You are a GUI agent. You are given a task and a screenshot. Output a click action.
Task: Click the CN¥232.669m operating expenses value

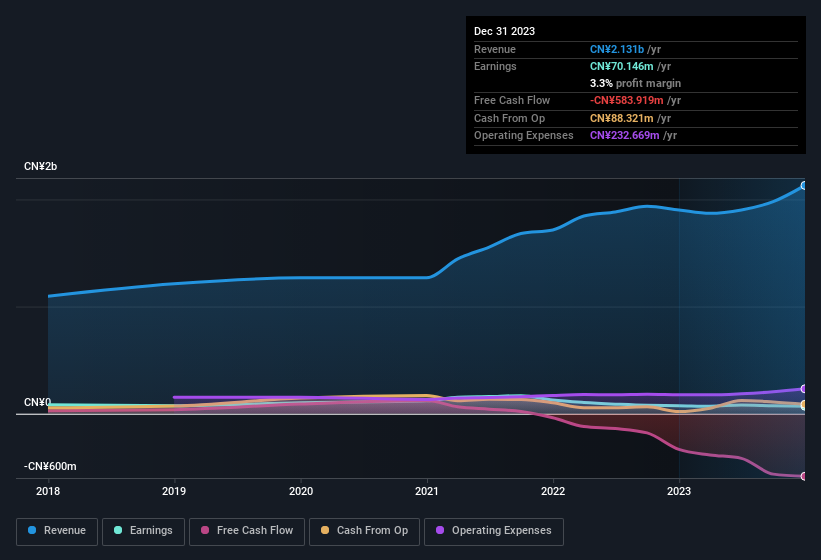625,136
